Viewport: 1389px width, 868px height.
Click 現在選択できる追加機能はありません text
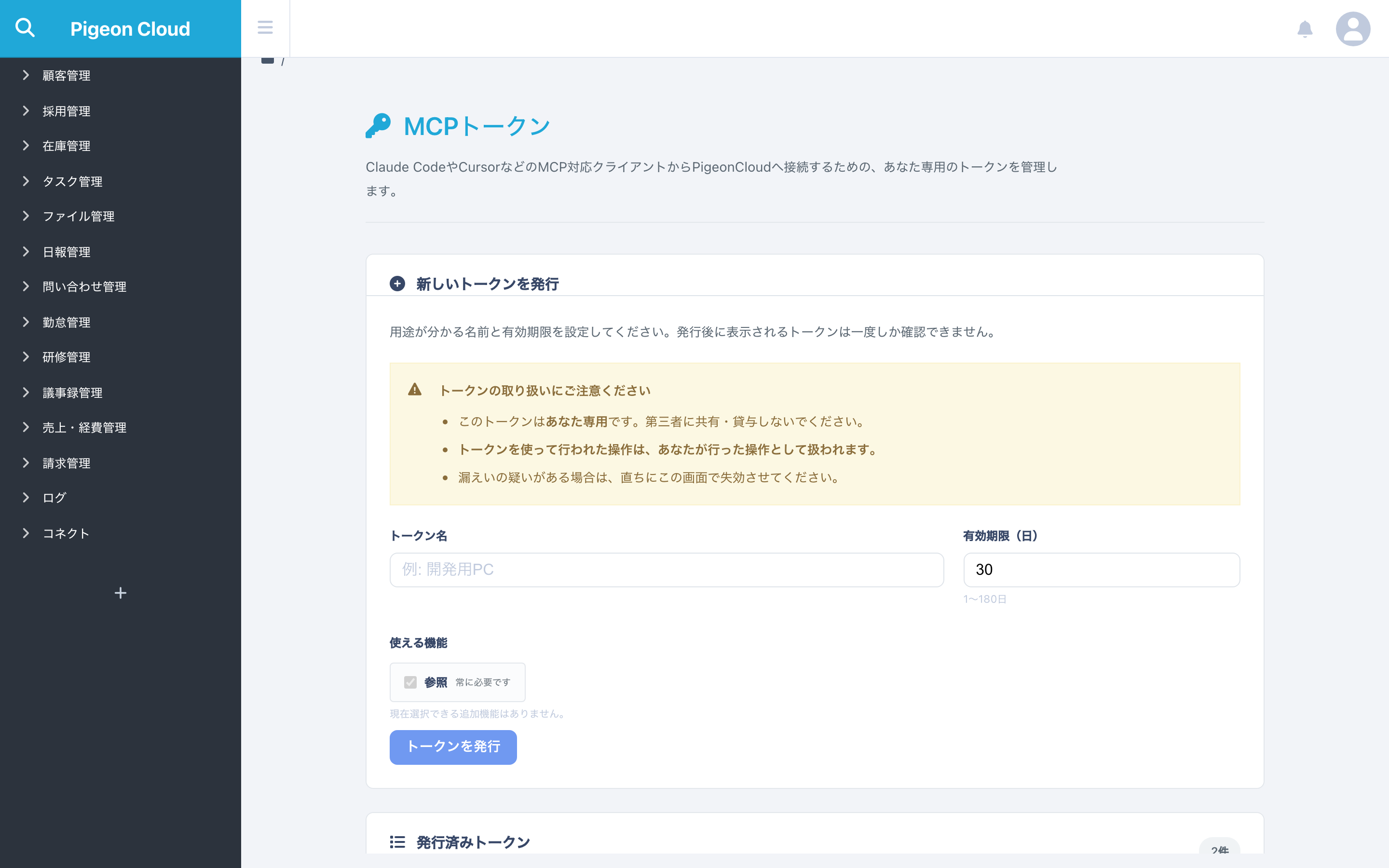(479, 714)
